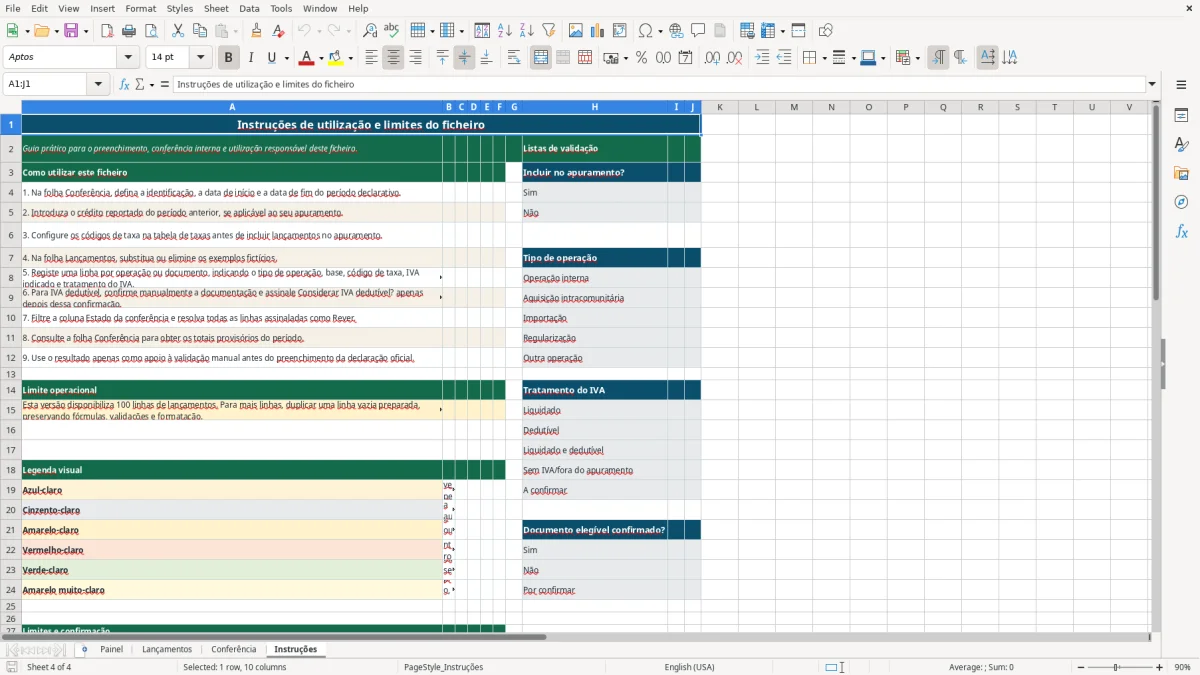
Task: Toggle Align Left
Action: (371, 58)
